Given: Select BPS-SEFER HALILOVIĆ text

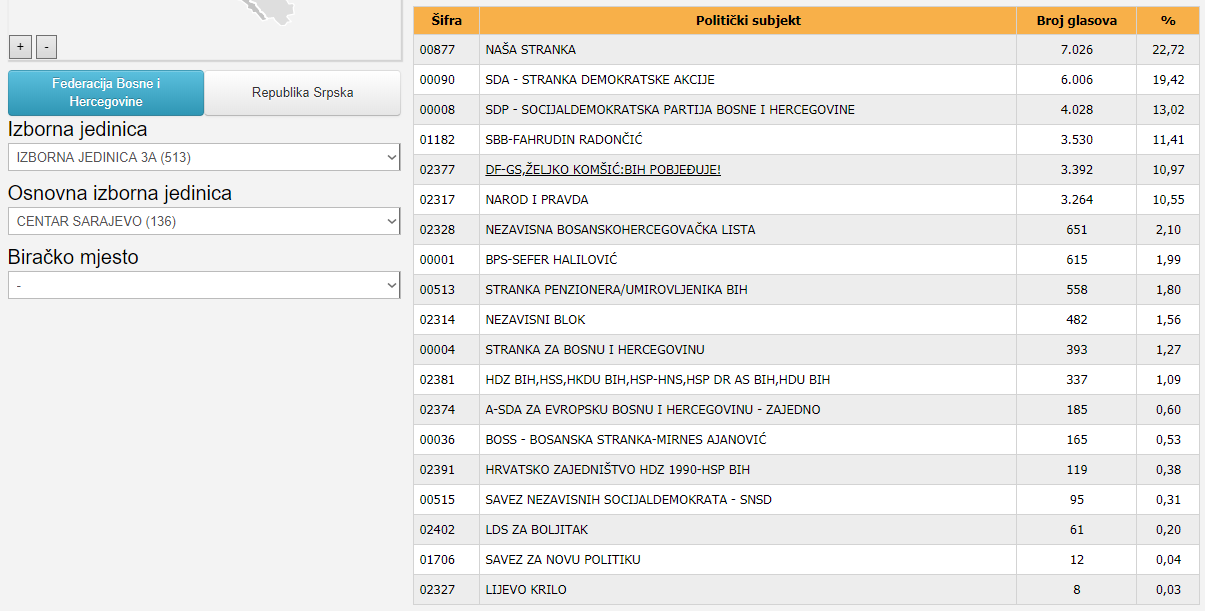Looking at the screenshot, I should pyautogui.click(x=551, y=260).
